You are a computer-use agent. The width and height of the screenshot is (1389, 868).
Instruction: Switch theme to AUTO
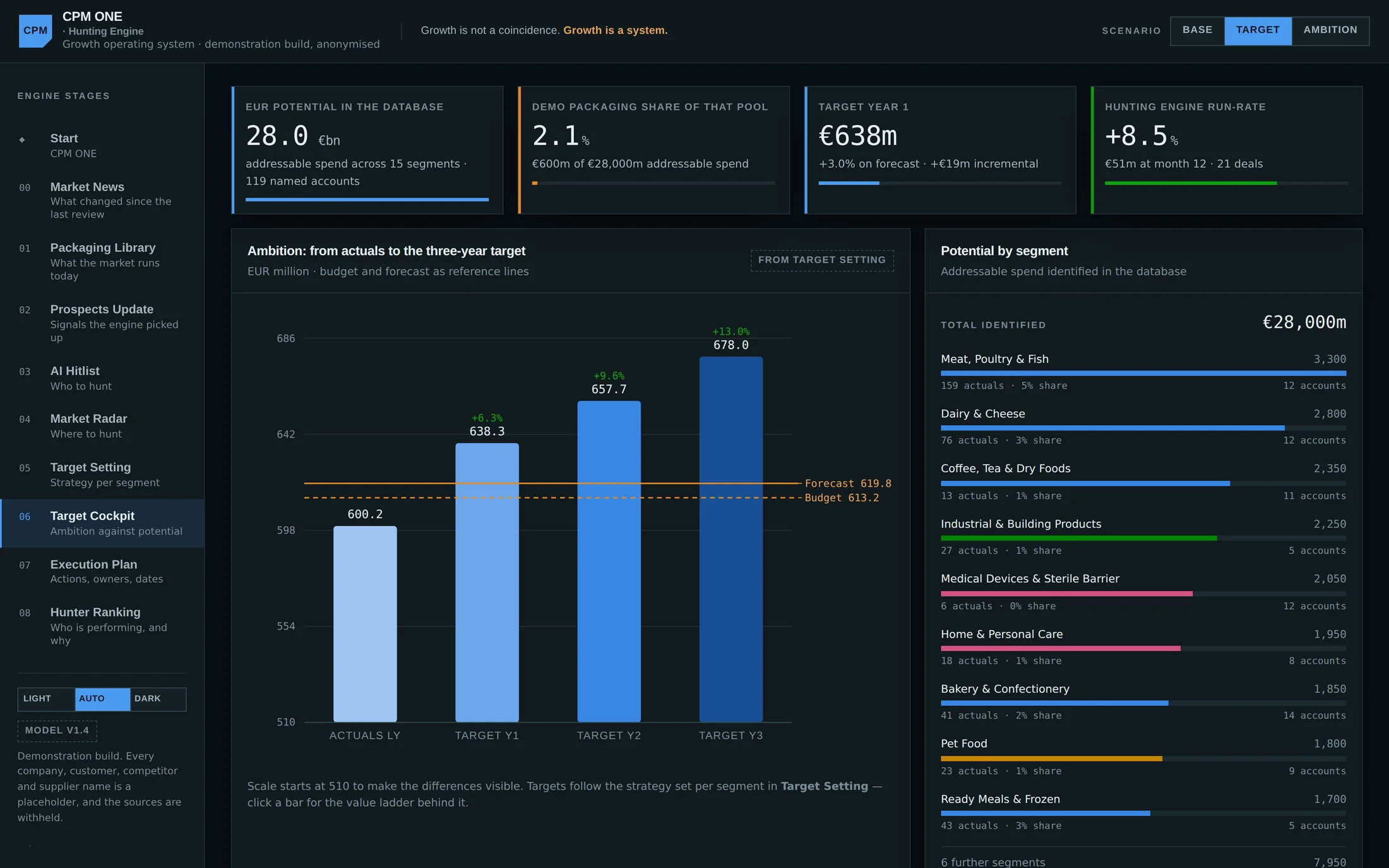click(x=102, y=699)
